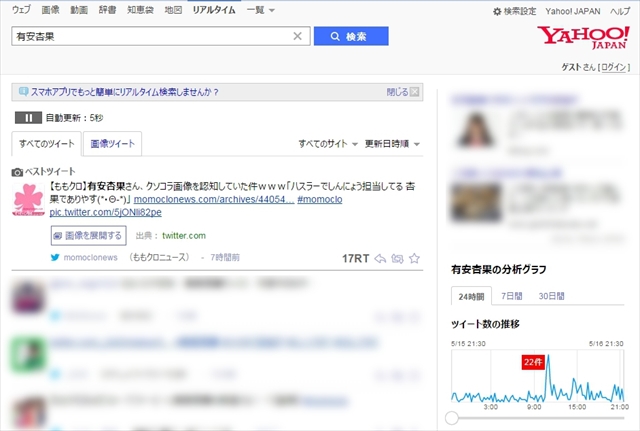Click the Yahoo! JAPAN logo
The height and width of the screenshot is (431, 640).
click(584, 38)
